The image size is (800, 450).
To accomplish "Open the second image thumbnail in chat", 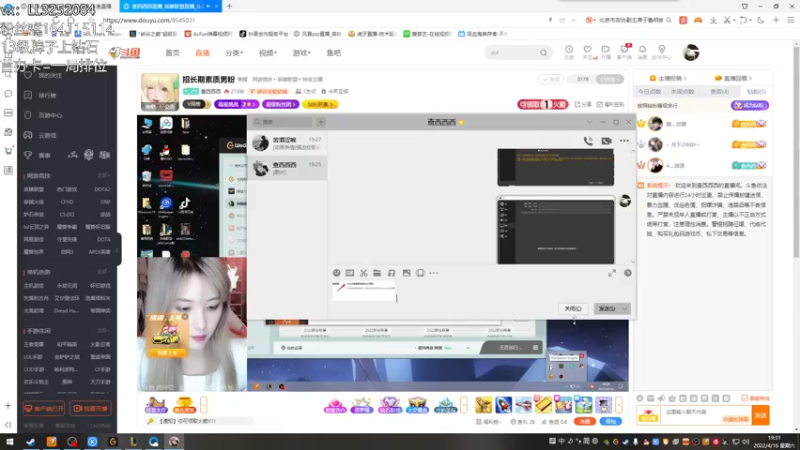I will click(556, 230).
